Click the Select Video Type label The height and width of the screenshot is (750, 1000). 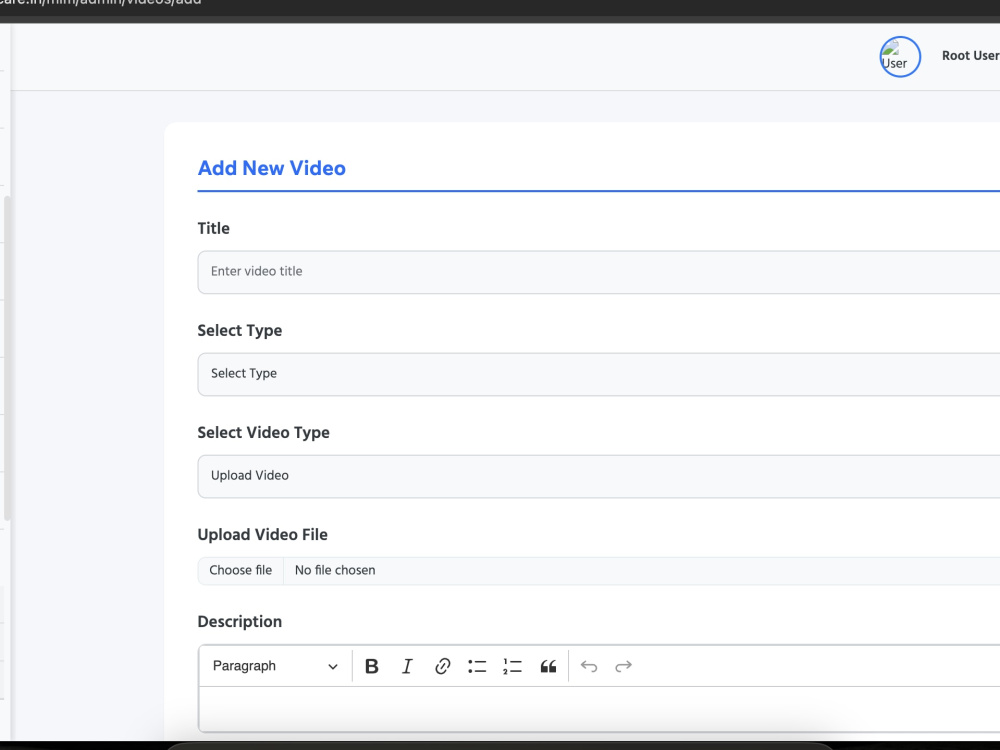(263, 432)
